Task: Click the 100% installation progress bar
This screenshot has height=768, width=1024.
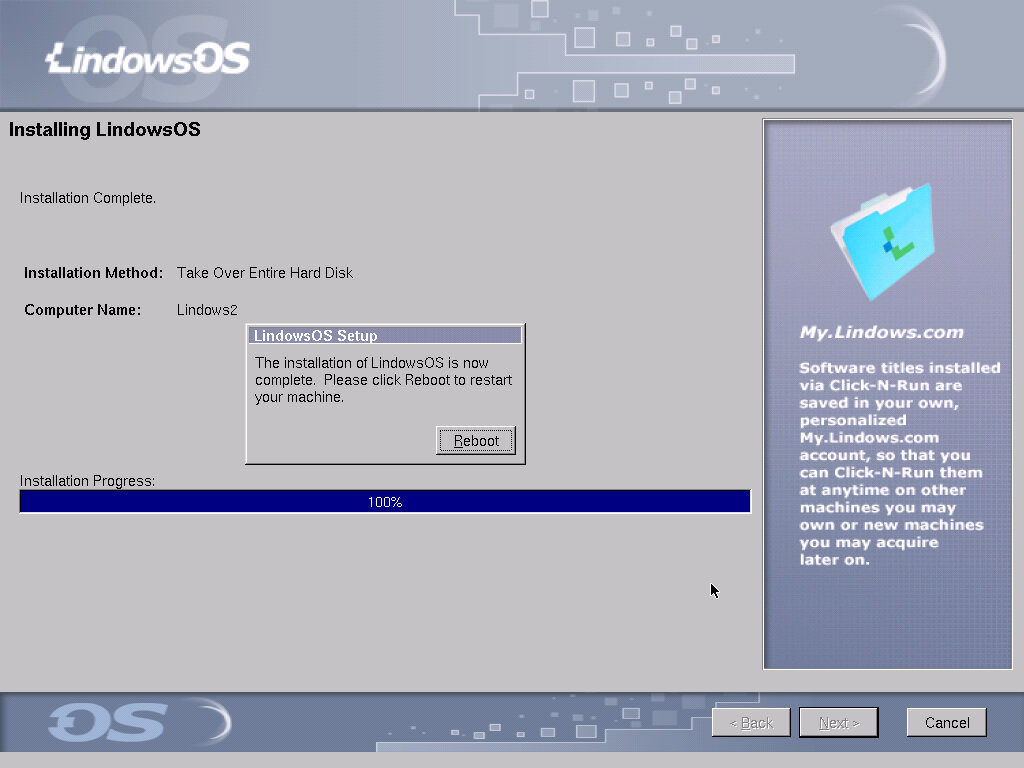Action: click(x=385, y=502)
